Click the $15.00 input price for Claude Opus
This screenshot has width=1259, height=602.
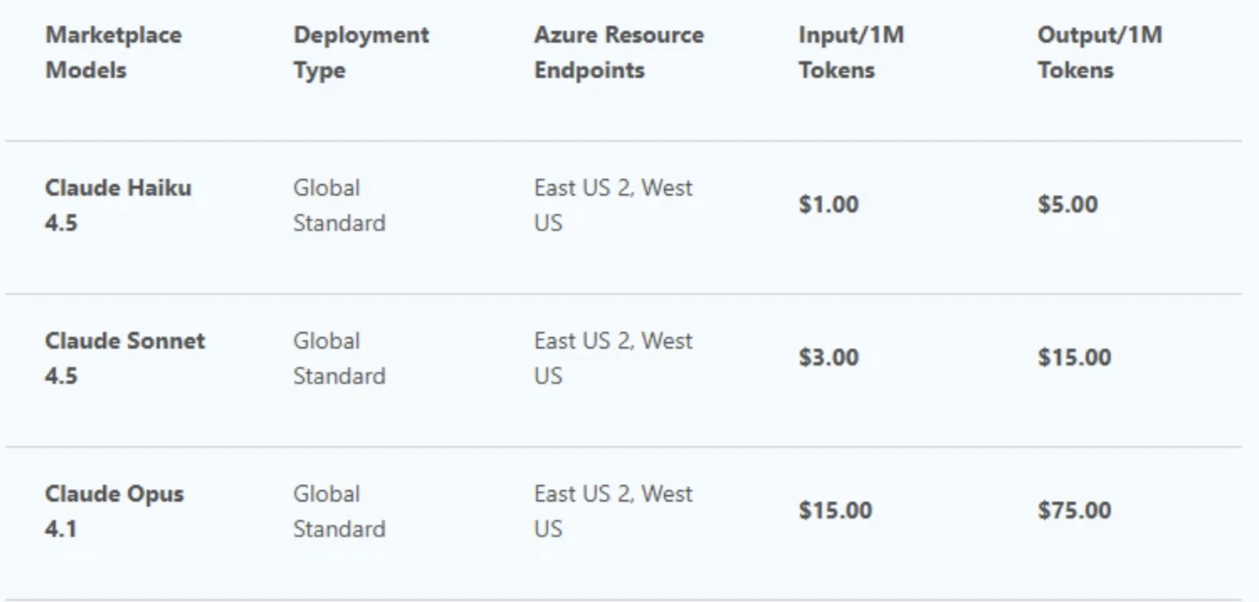pos(834,511)
